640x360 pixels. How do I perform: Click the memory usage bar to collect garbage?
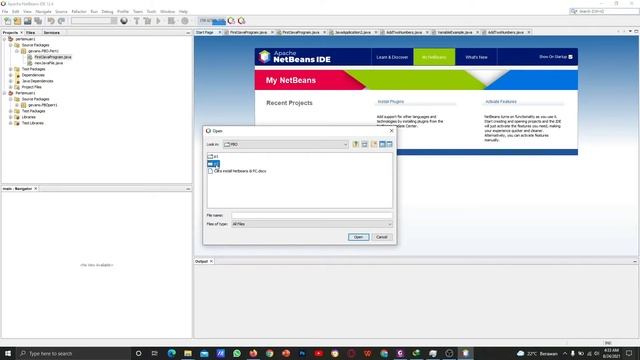pos(212,21)
